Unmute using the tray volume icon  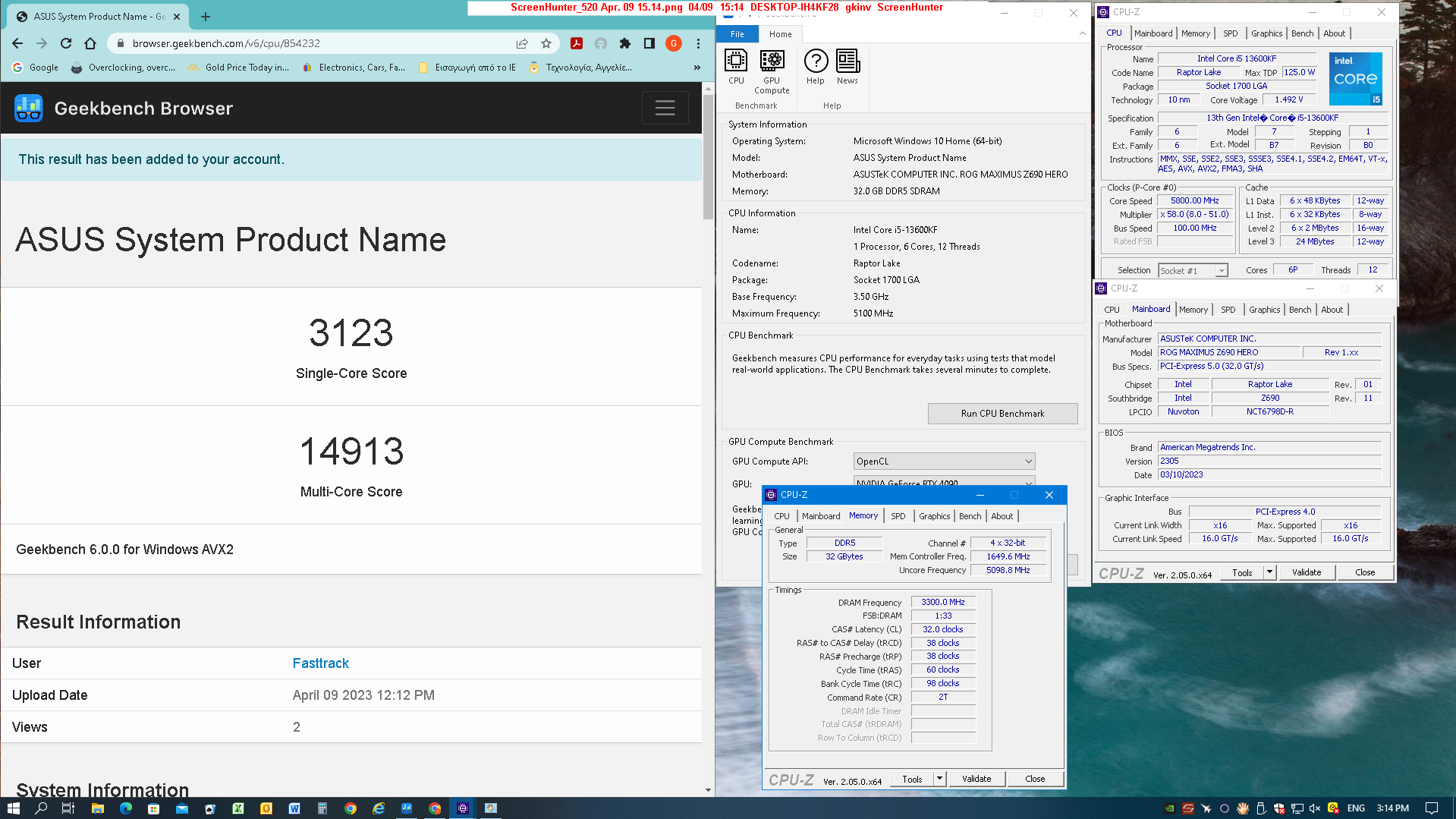click(x=1315, y=808)
